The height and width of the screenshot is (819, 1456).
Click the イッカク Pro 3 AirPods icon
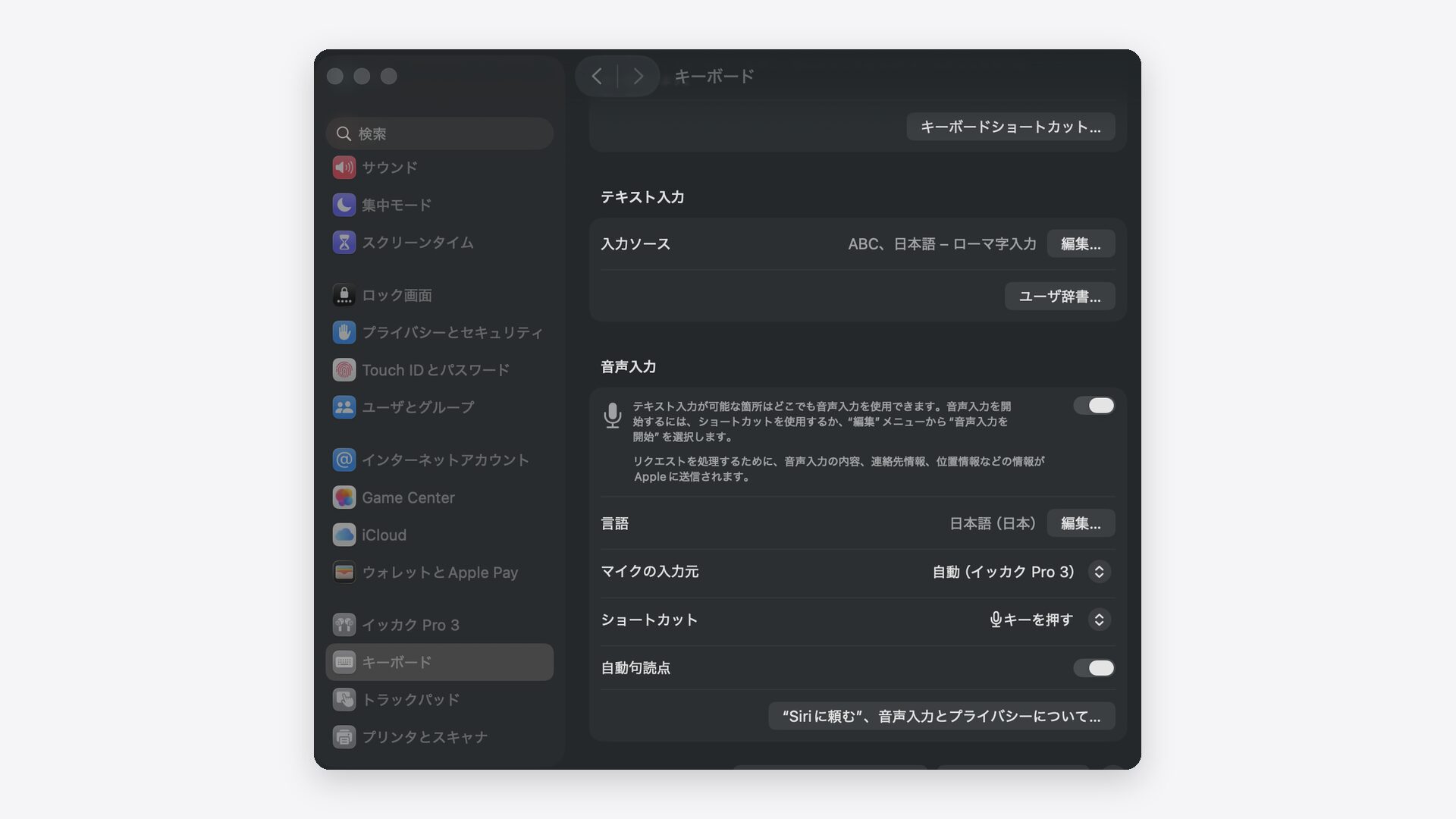click(x=344, y=625)
